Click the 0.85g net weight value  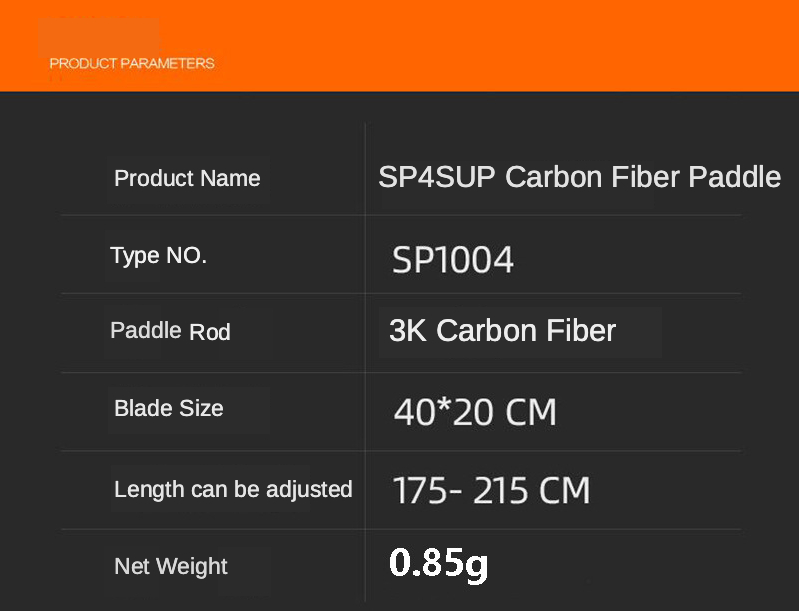pyautogui.click(x=438, y=564)
